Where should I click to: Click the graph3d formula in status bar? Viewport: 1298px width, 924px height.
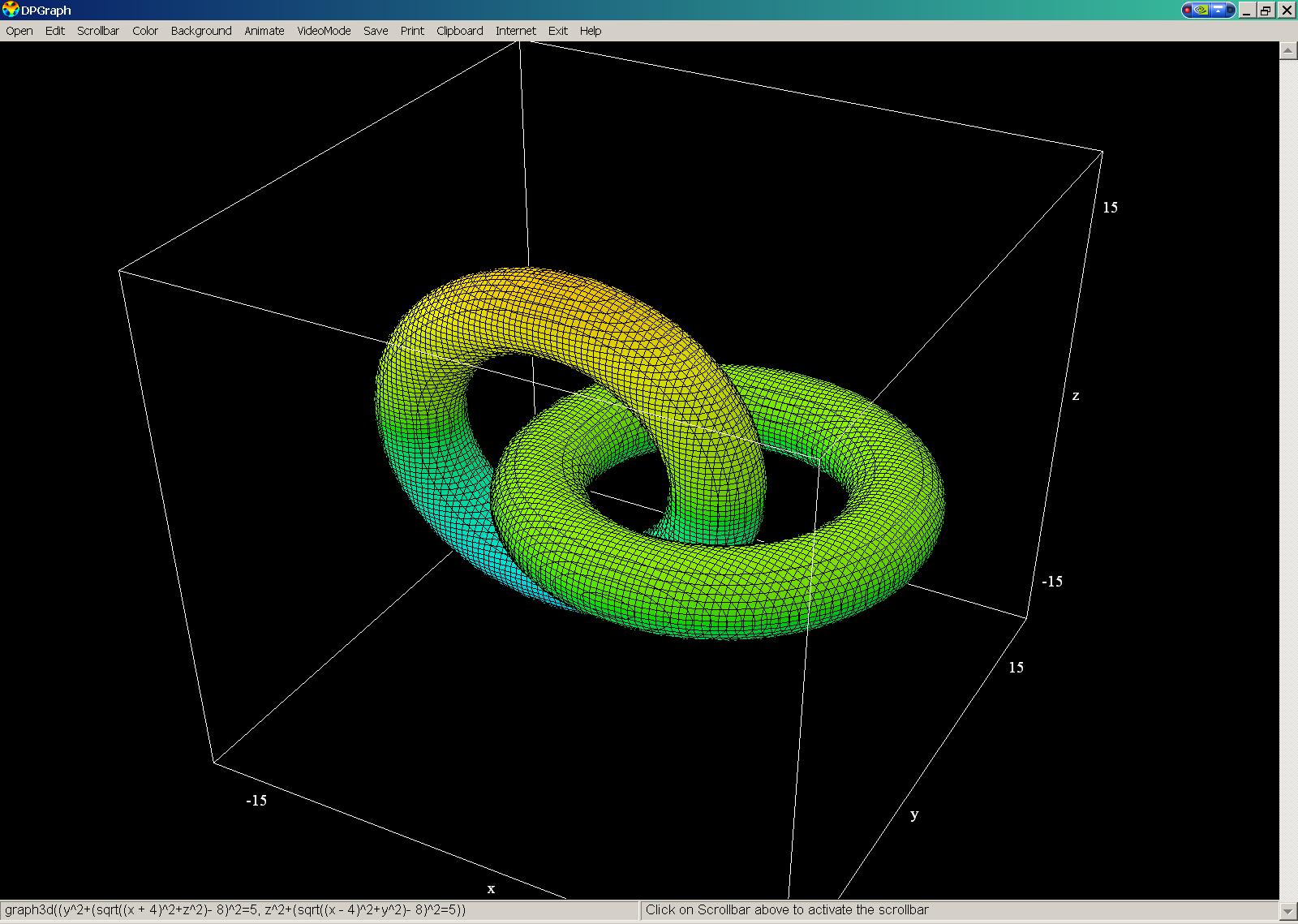(x=235, y=910)
